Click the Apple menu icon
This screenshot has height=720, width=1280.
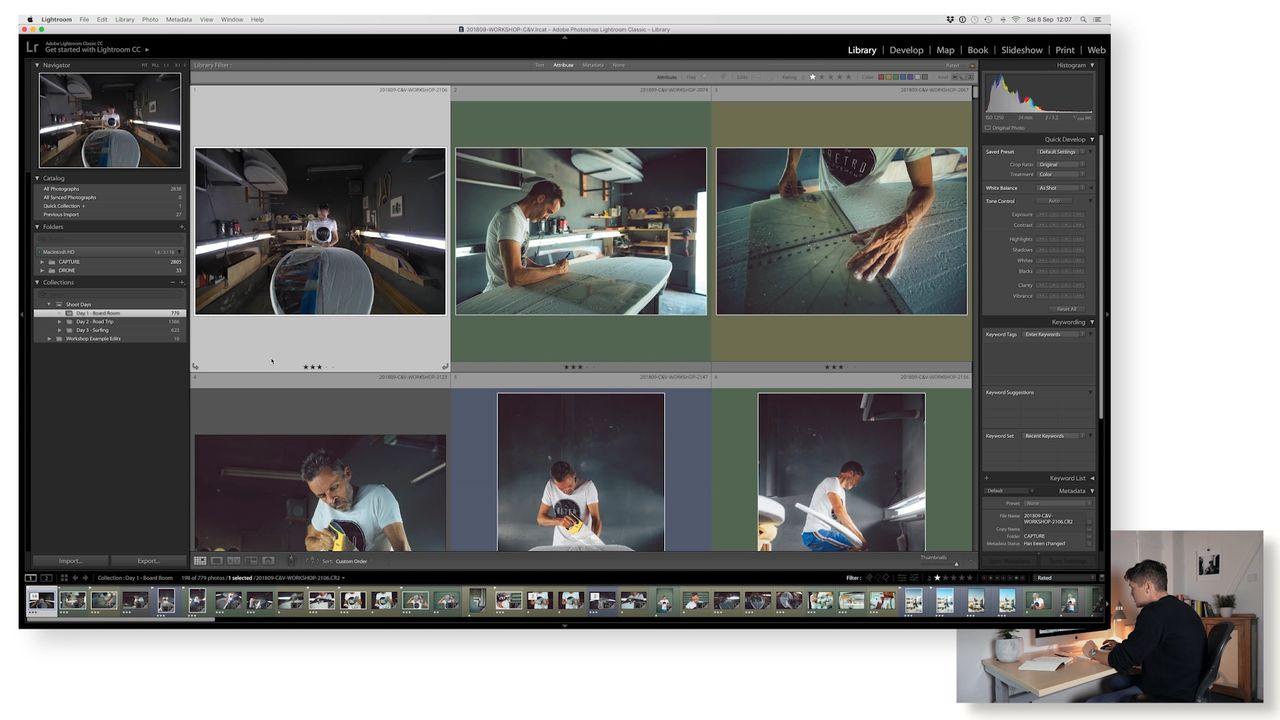coord(30,19)
